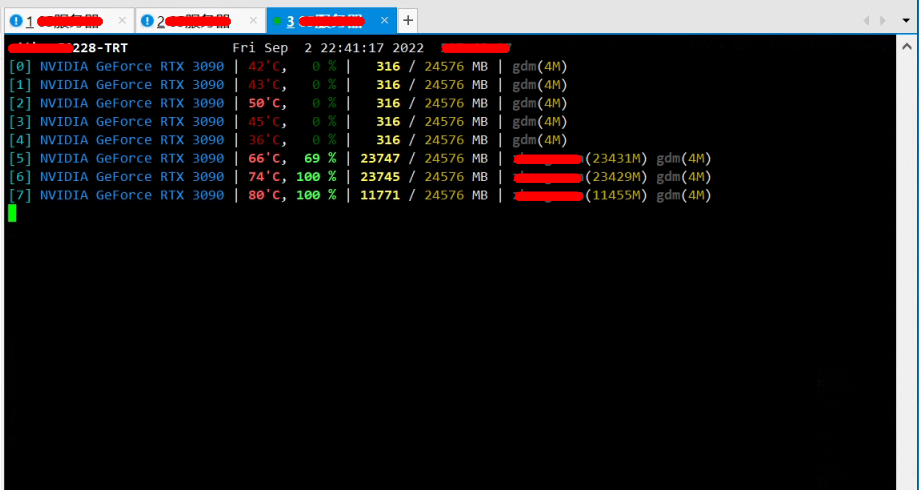The image size is (919, 490).
Task: Click the used memory value 11771
Action: pyautogui.click(x=380, y=195)
